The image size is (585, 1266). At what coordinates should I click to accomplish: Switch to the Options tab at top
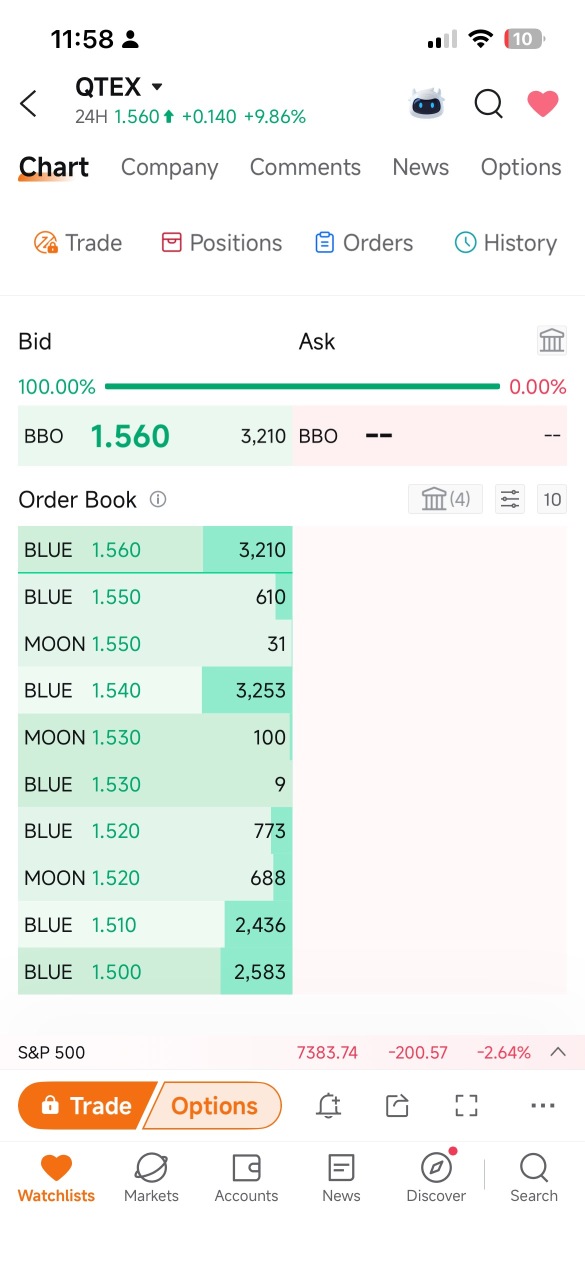click(521, 167)
